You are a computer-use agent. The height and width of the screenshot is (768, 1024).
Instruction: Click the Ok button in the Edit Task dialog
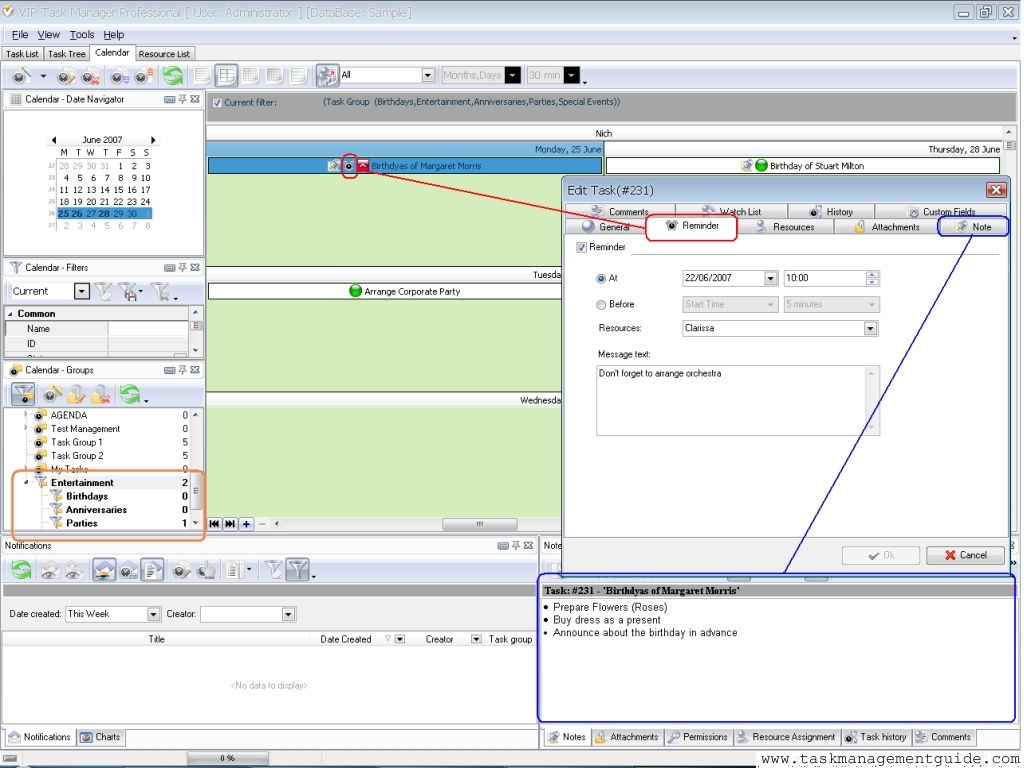point(881,556)
